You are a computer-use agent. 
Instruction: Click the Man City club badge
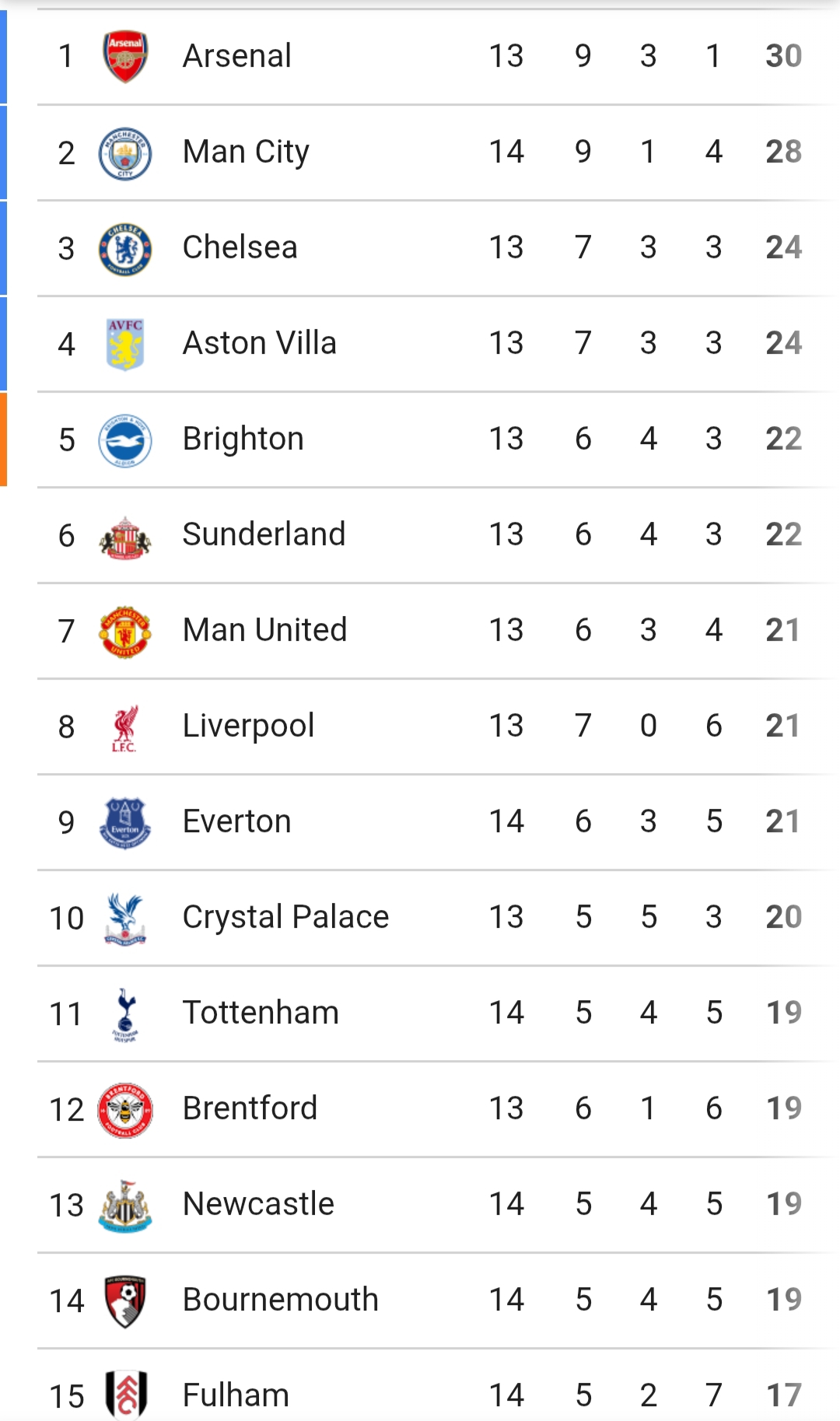tap(125, 152)
